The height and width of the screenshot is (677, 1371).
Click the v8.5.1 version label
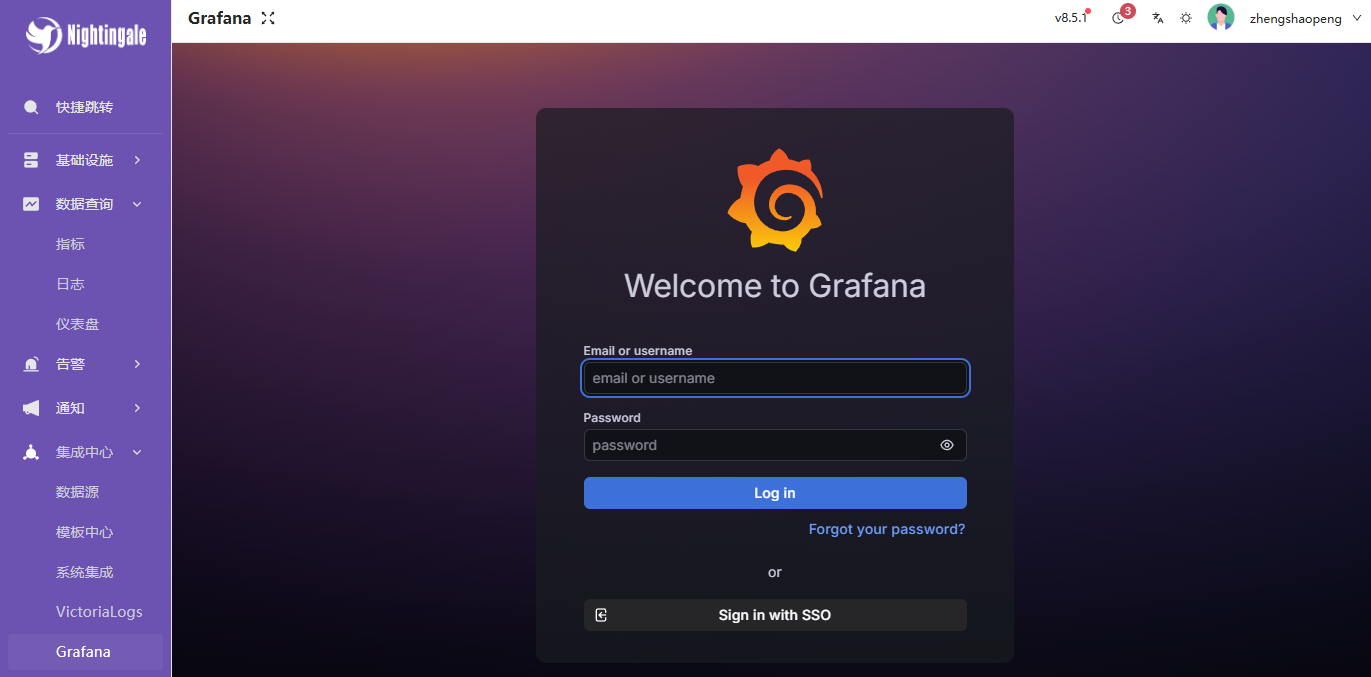(x=1070, y=18)
